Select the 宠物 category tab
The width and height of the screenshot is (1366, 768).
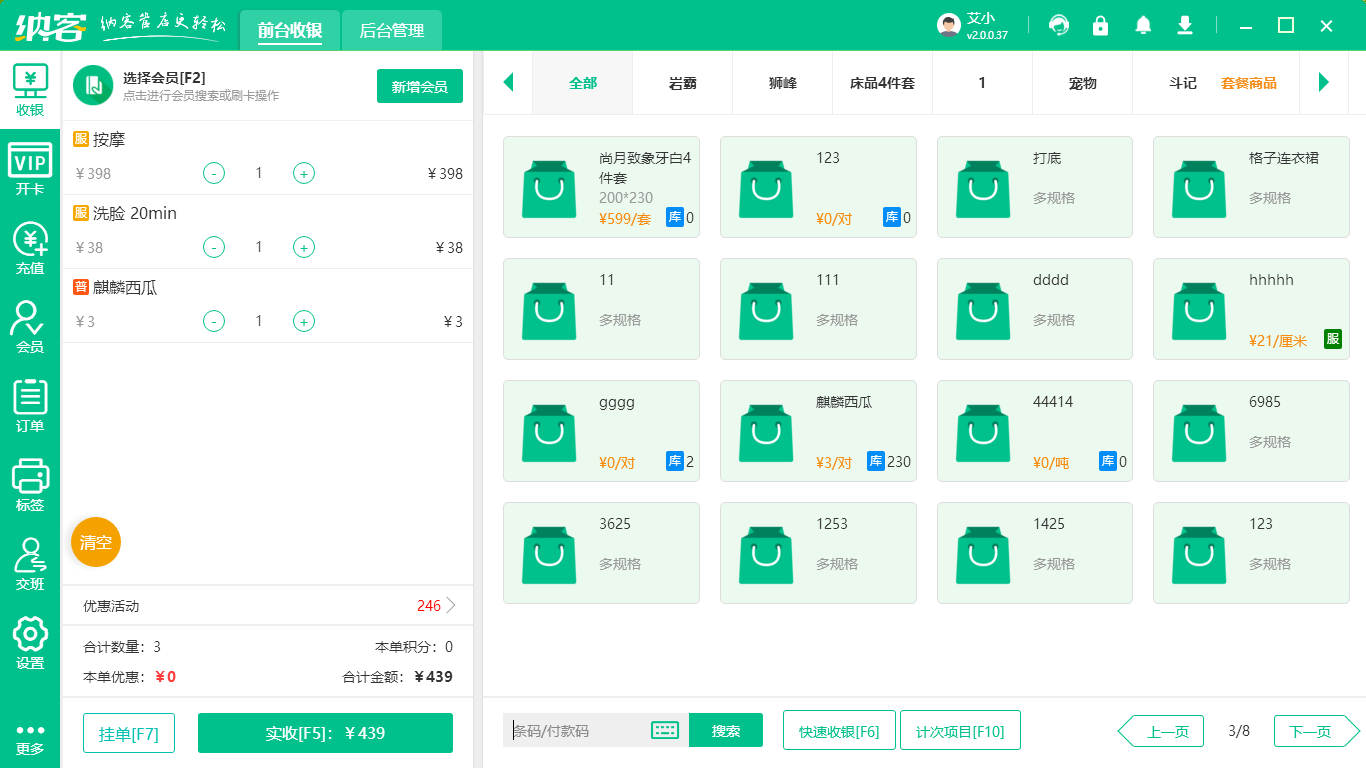pos(1082,83)
